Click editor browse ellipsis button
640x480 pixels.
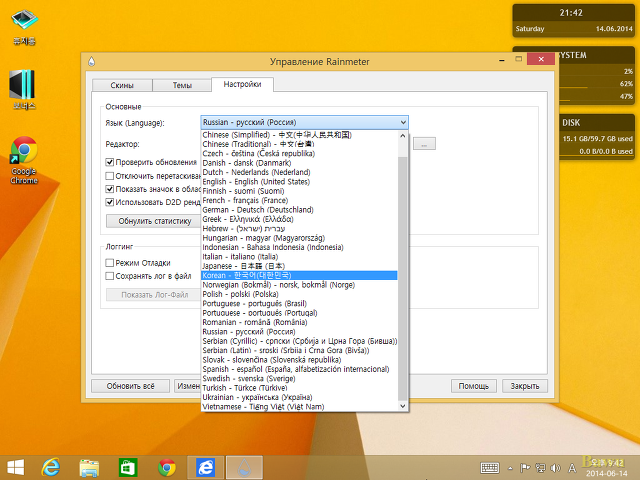424,144
